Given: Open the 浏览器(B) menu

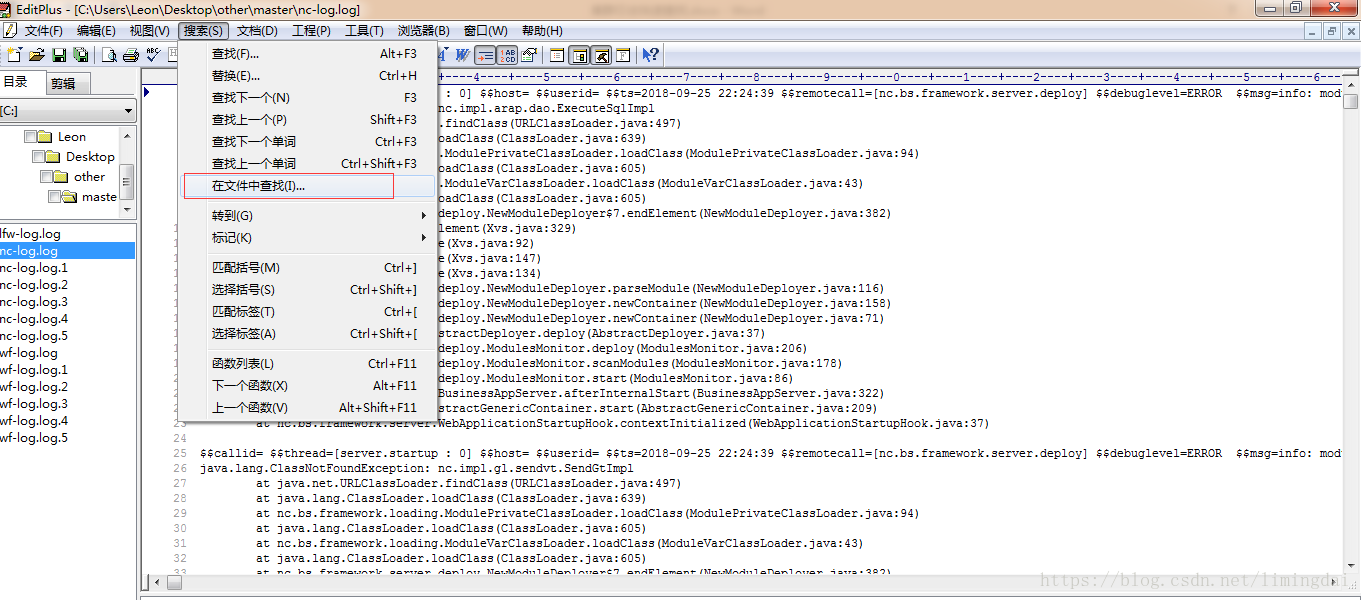Looking at the screenshot, I should [424, 31].
